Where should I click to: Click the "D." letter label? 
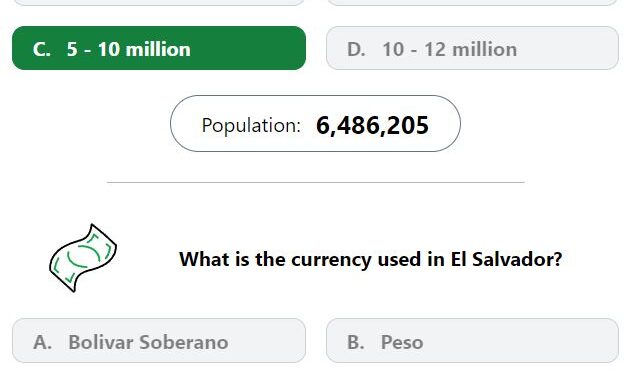tap(356, 49)
